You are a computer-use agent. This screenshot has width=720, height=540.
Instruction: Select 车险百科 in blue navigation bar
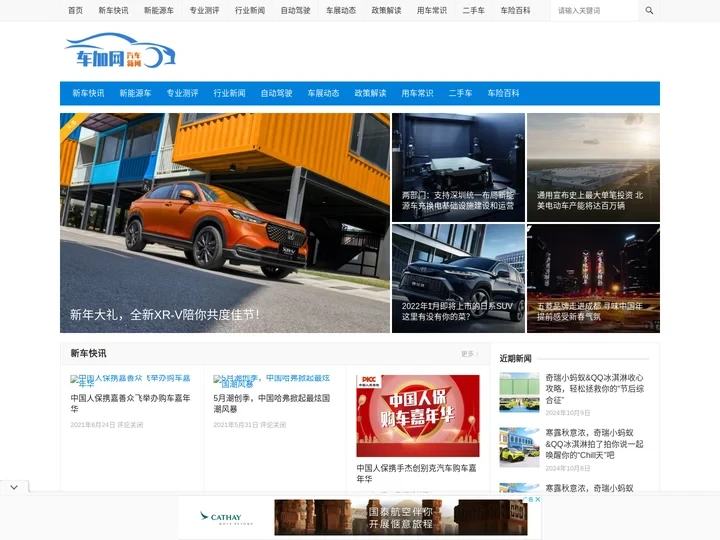503,93
